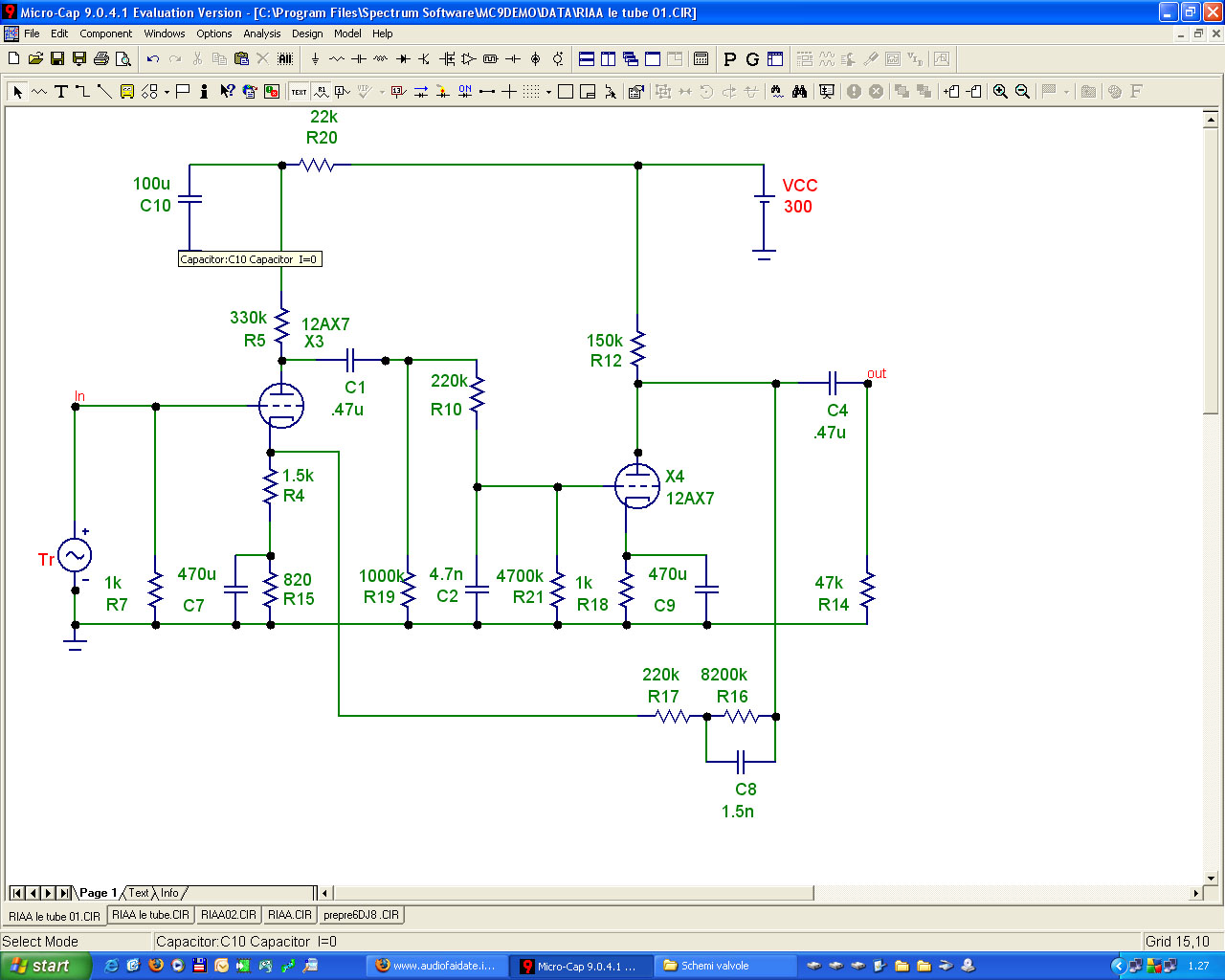Click the Windows start button
Screen dimensions: 1225x980
[46, 966]
